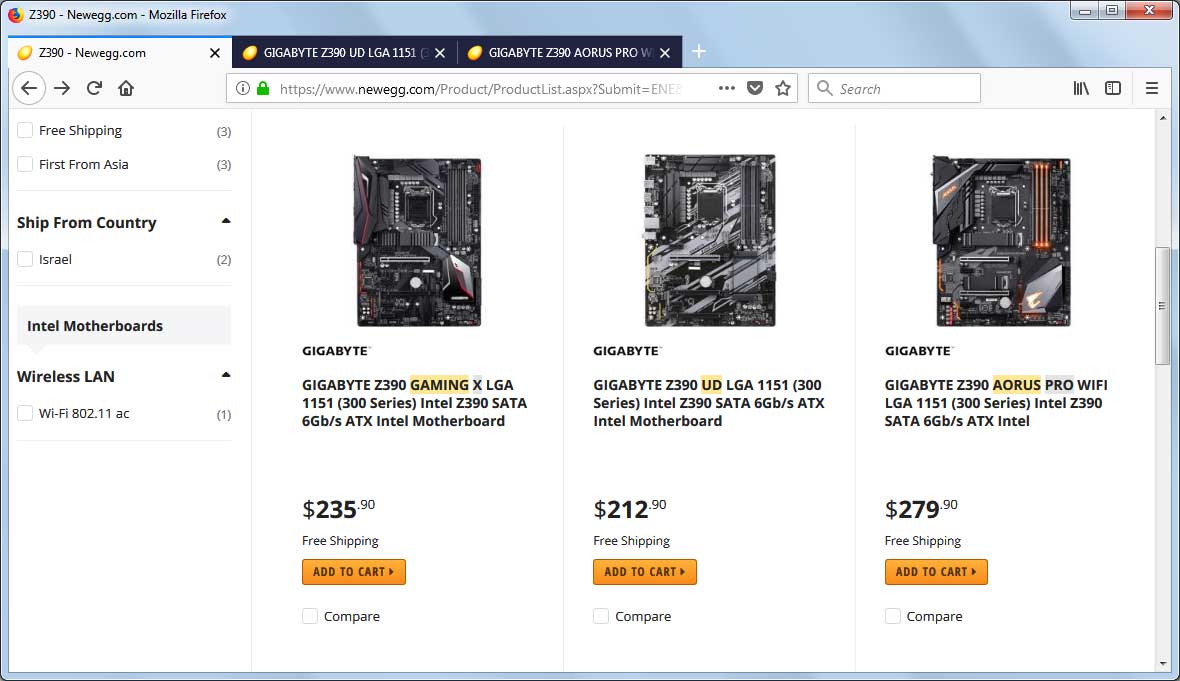Reload the current Newegg page

pyautogui.click(x=94, y=88)
